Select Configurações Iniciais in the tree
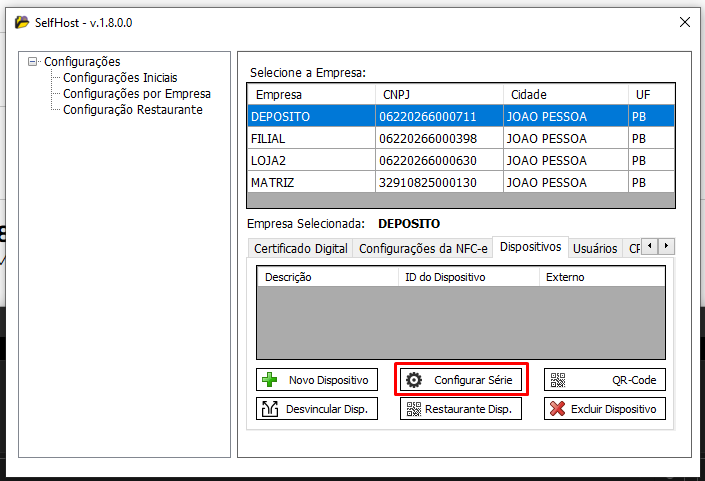 pos(120,78)
